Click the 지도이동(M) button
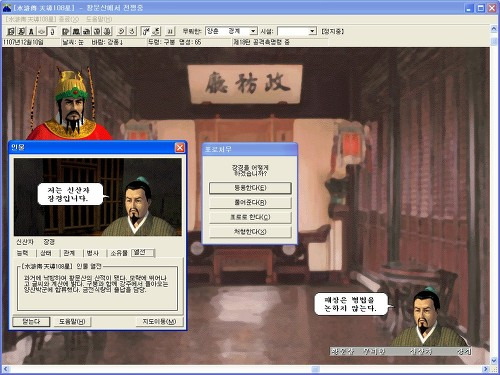The height and width of the screenshot is (375, 500). pyautogui.click(x=159, y=322)
